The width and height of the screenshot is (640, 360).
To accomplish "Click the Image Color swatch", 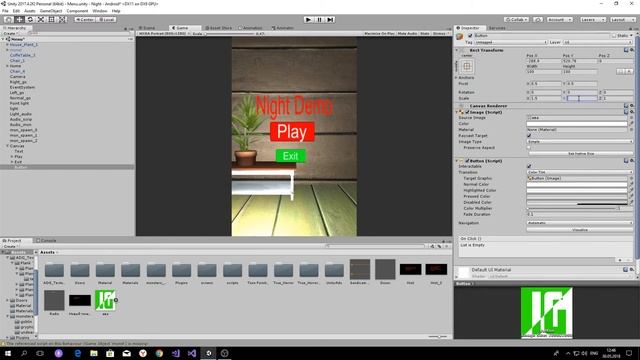I will [577, 124].
